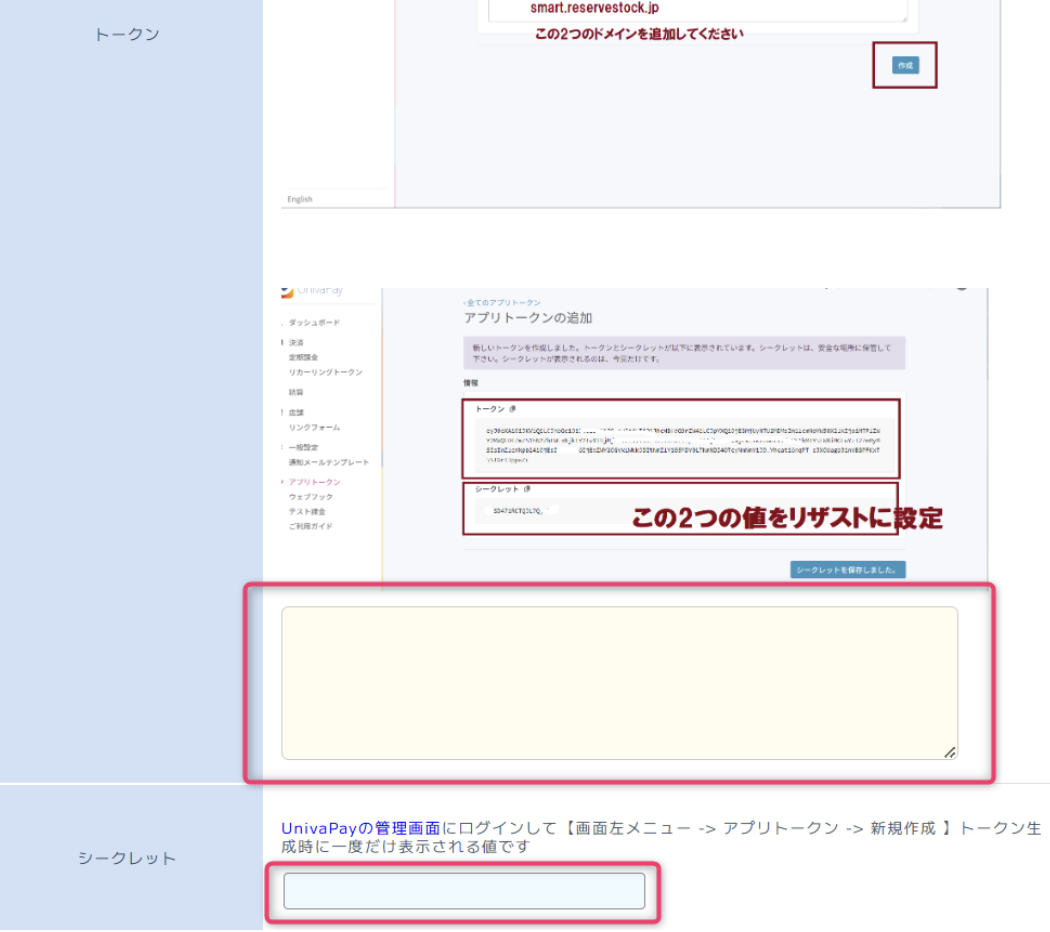This screenshot has height=932, width=1050.
Task: Click the 全てのアプリトークン back link
Action: point(502,302)
